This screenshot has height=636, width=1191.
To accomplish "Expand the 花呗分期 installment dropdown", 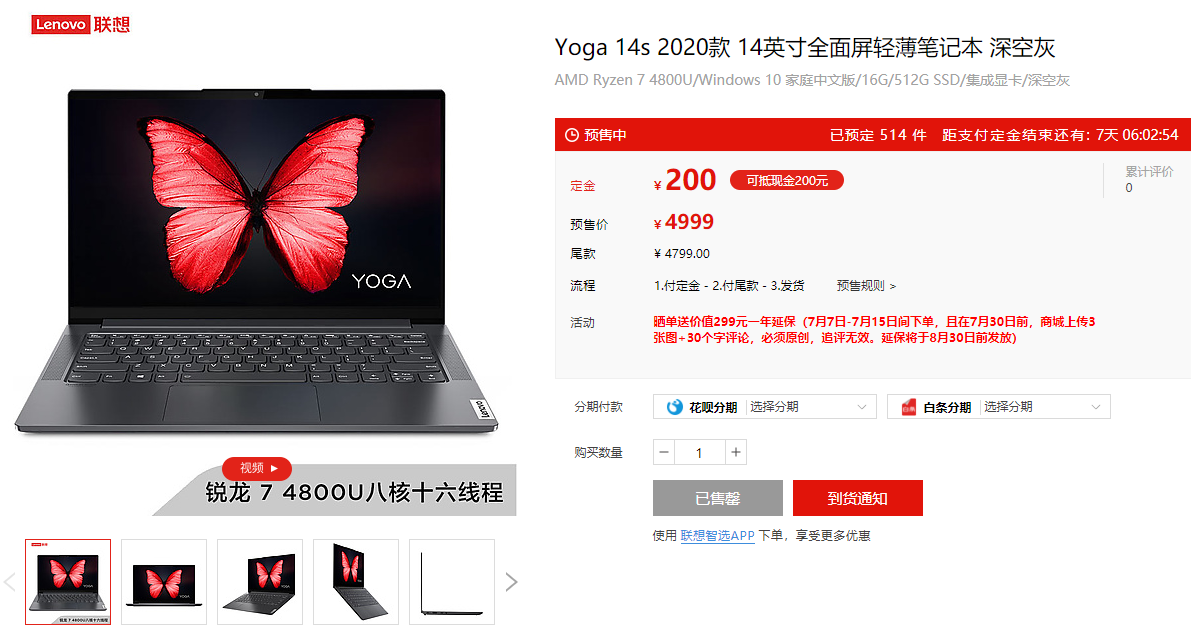I will tap(765, 407).
